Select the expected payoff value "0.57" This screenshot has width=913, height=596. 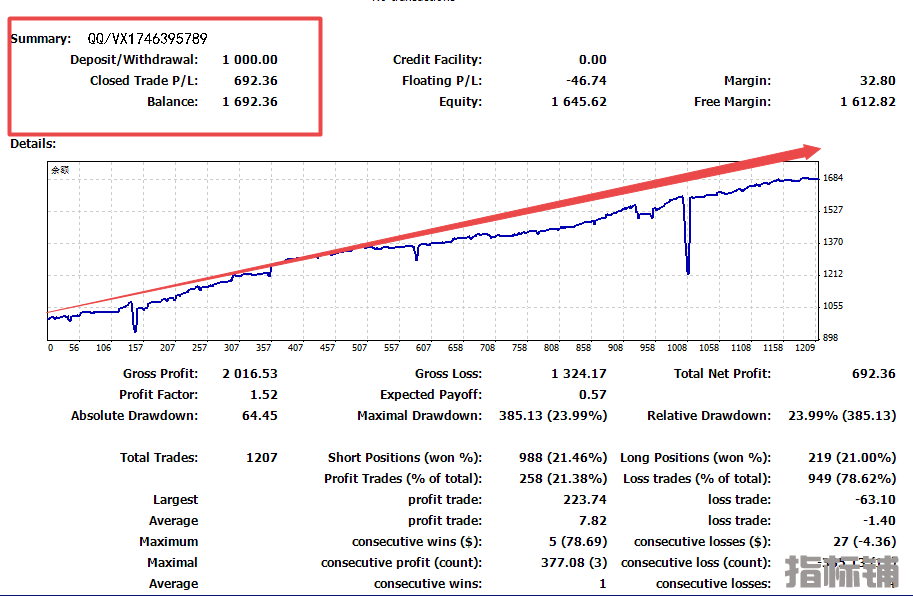pos(593,395)
